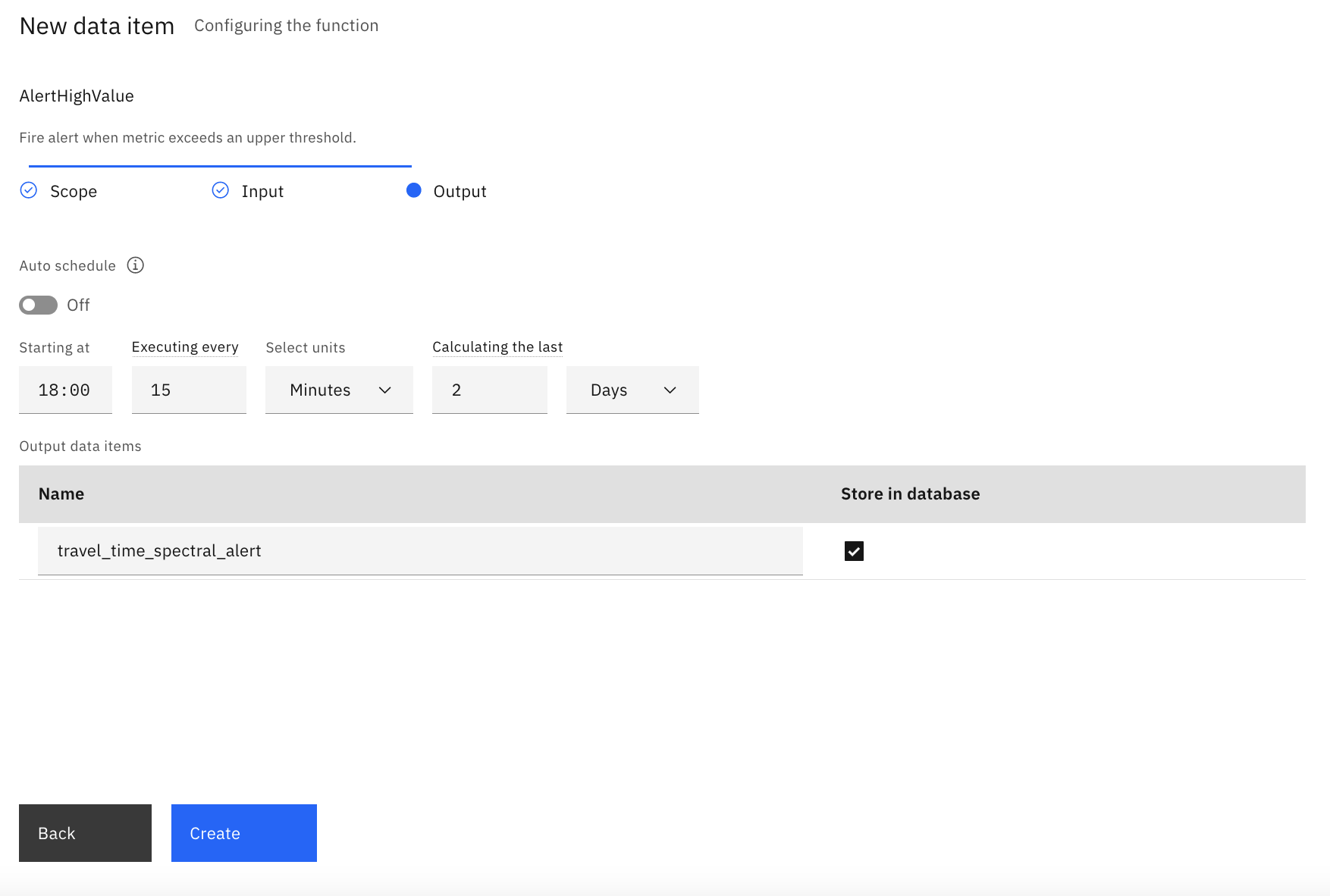The width and height of the screenshot is (1330, 896).
Task: Click the Auto schedule info icon
Action: point(135,265)
